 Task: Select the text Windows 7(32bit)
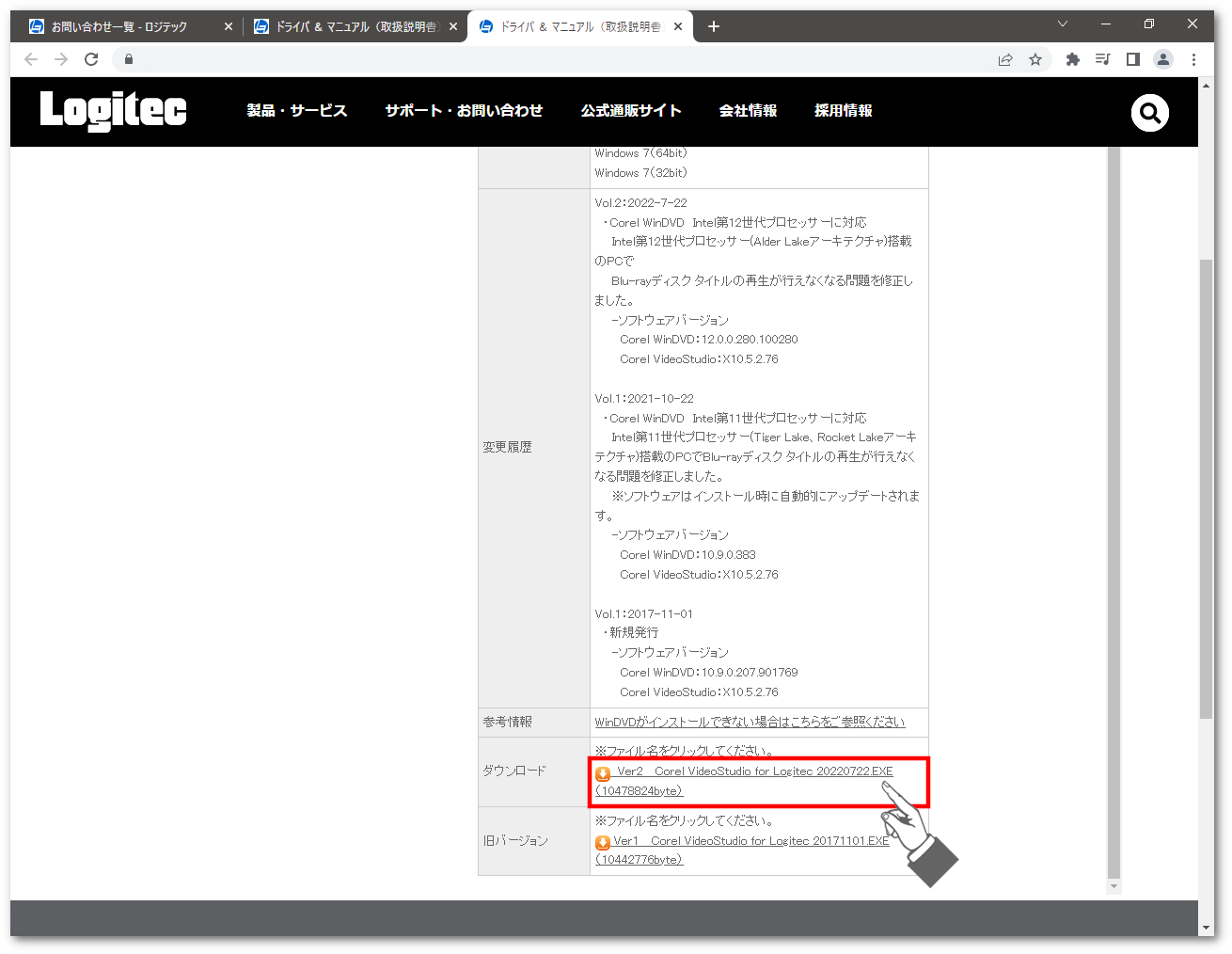640,173
